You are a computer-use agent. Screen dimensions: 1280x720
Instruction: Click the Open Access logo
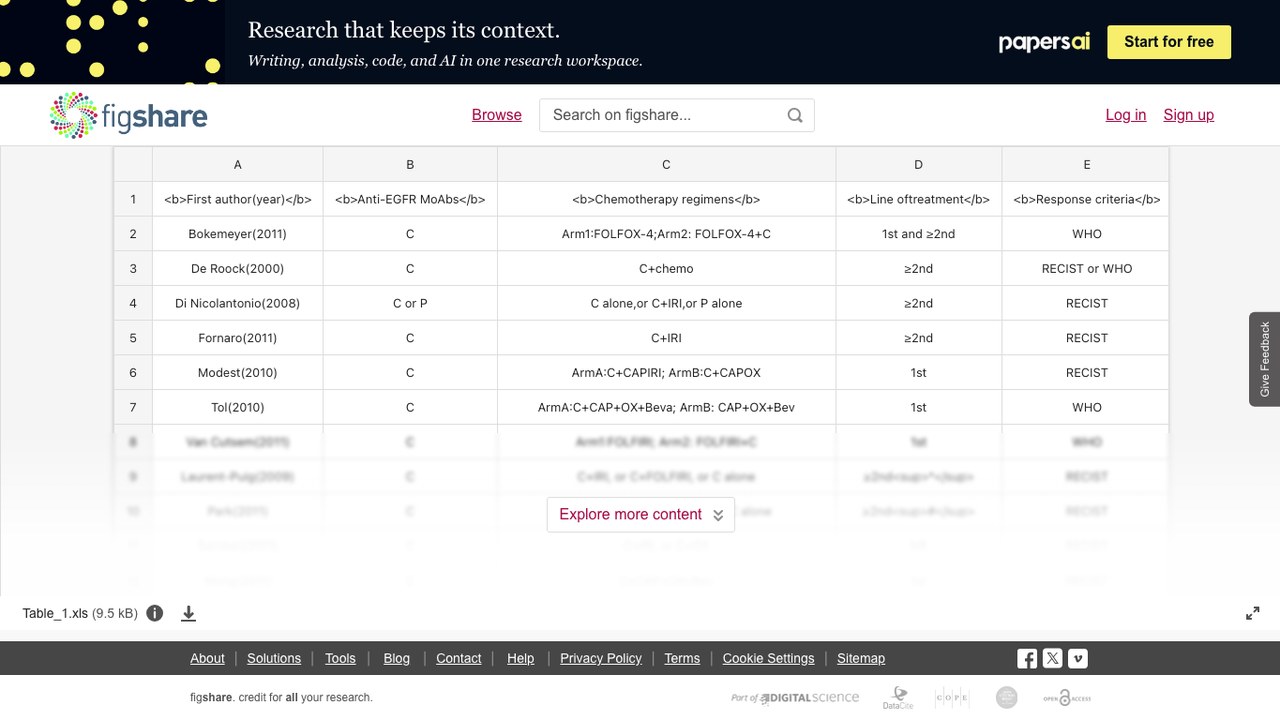coord(1067,698)
